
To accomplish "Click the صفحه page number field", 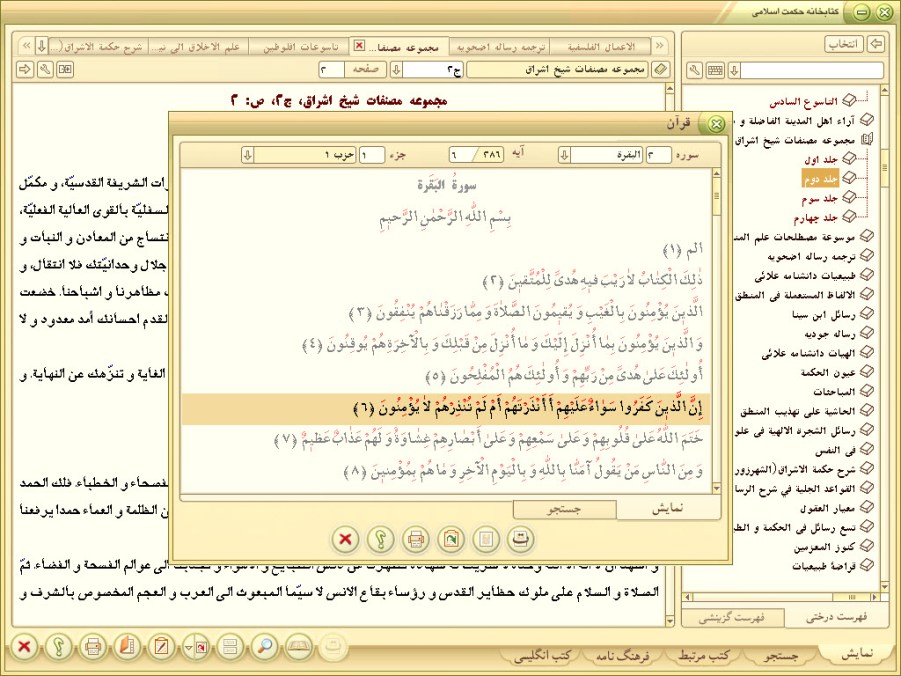I will click(x=332, y=70).
